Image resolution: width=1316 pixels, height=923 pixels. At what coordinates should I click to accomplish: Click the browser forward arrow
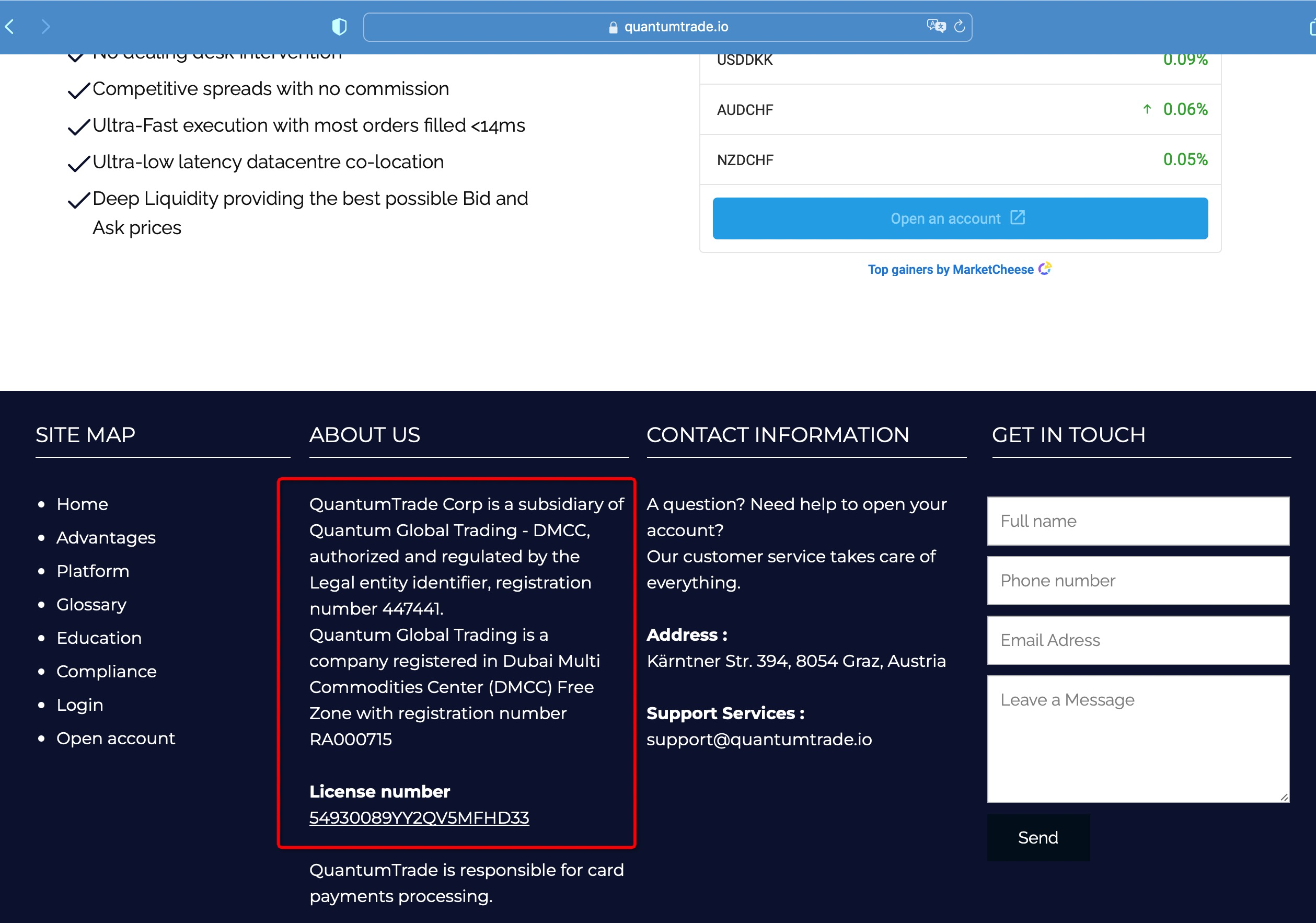[46, 26]
